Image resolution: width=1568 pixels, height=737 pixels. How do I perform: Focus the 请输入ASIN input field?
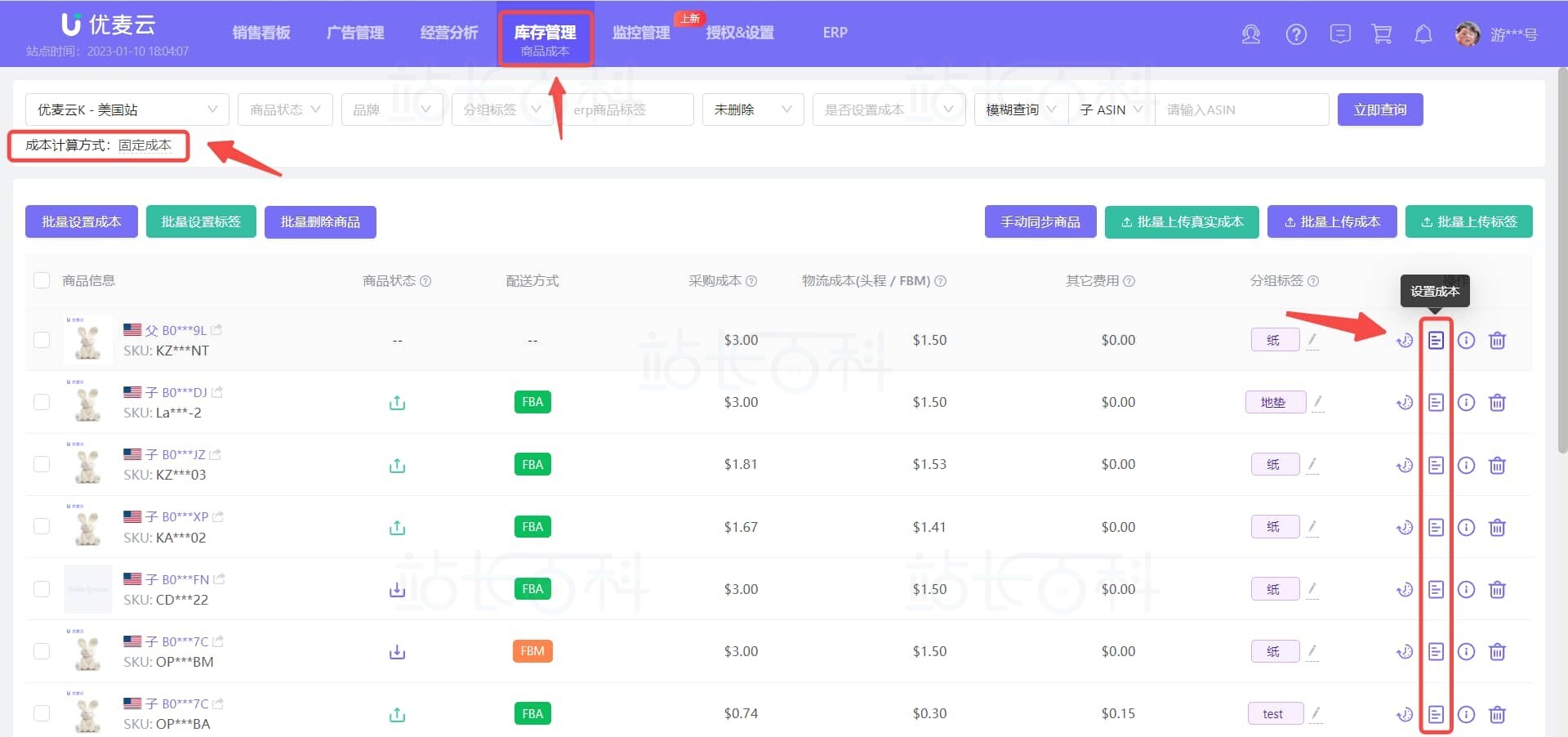(1241, 109)
